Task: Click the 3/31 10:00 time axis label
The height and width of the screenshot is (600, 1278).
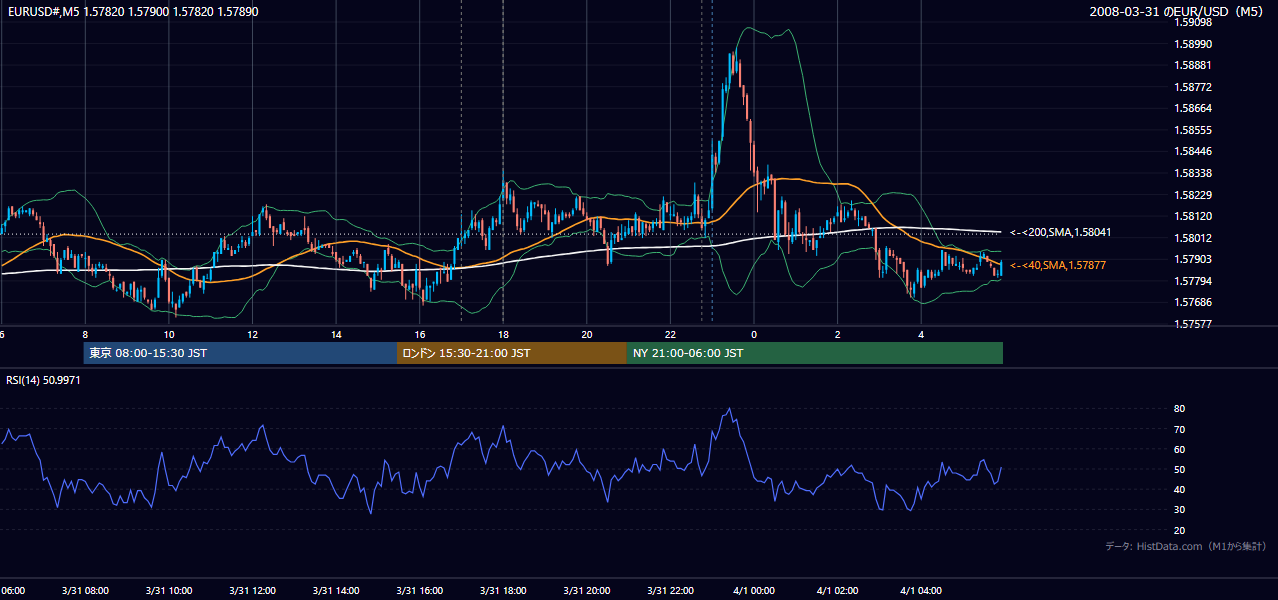Action: click(x=168, y=591)
